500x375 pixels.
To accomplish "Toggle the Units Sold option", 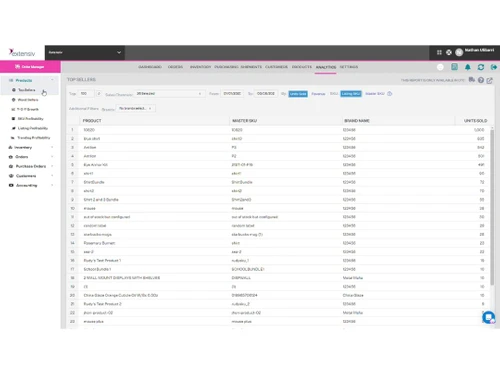I will tap(298, 94).
